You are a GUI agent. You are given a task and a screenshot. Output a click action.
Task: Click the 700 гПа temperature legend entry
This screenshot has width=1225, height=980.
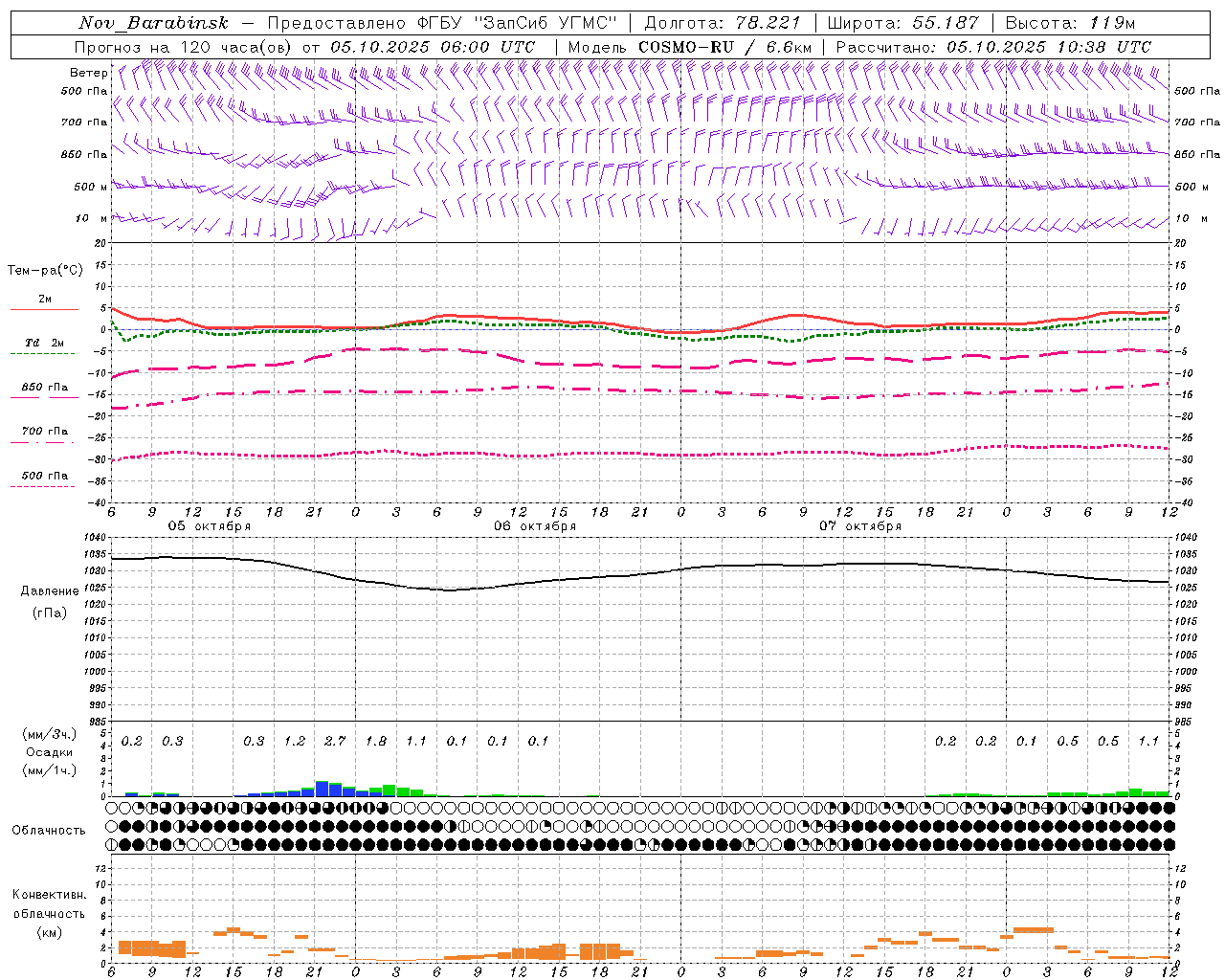(x=44, y=432)
